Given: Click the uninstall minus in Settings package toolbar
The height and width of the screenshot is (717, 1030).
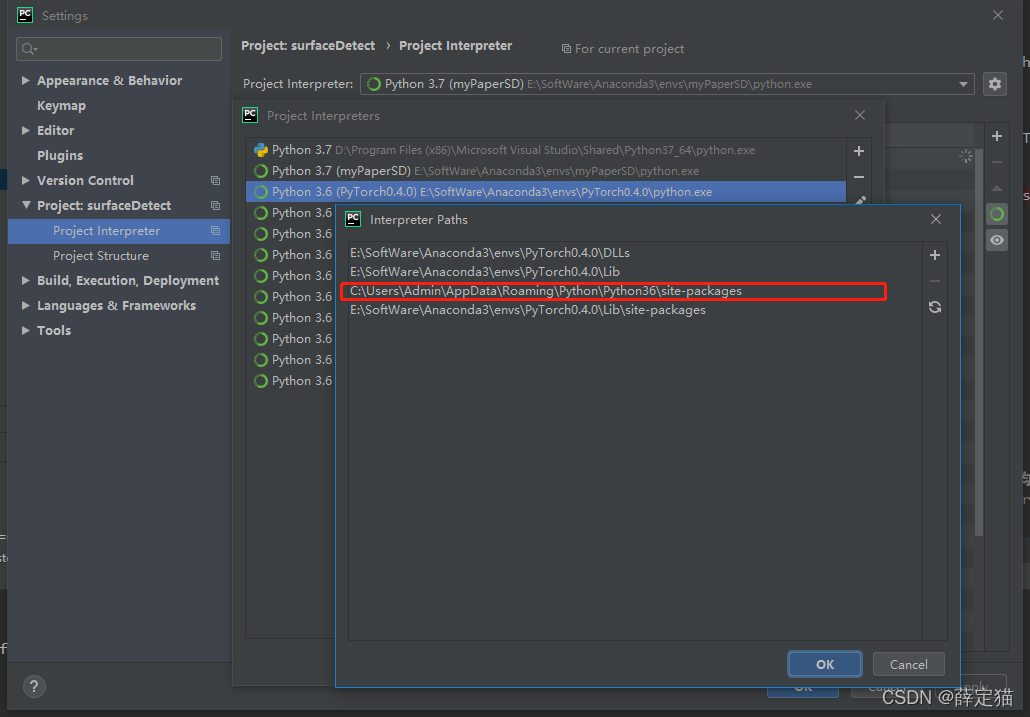Looking at the screenshot, I should coord(996,162).
